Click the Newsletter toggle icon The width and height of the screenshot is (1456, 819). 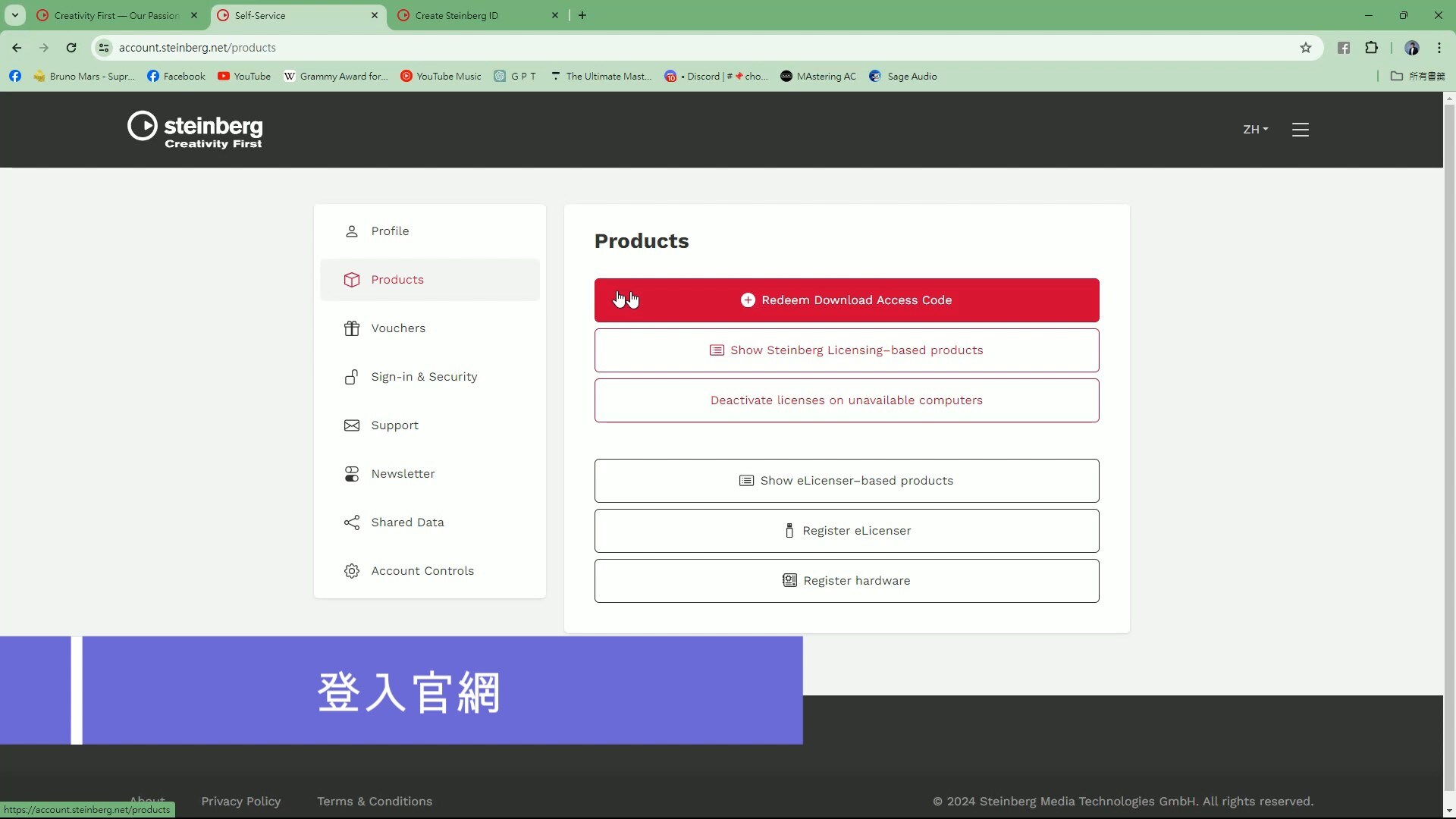point(351,474)
